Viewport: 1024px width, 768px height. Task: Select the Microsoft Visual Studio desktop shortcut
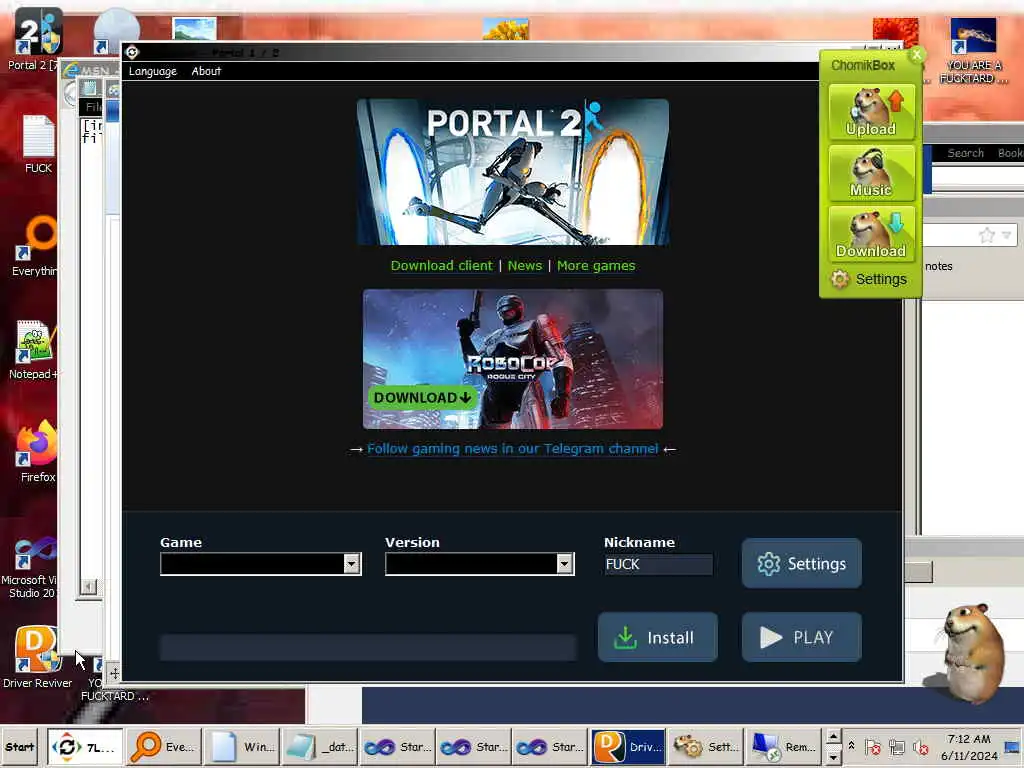click(30, 567)
